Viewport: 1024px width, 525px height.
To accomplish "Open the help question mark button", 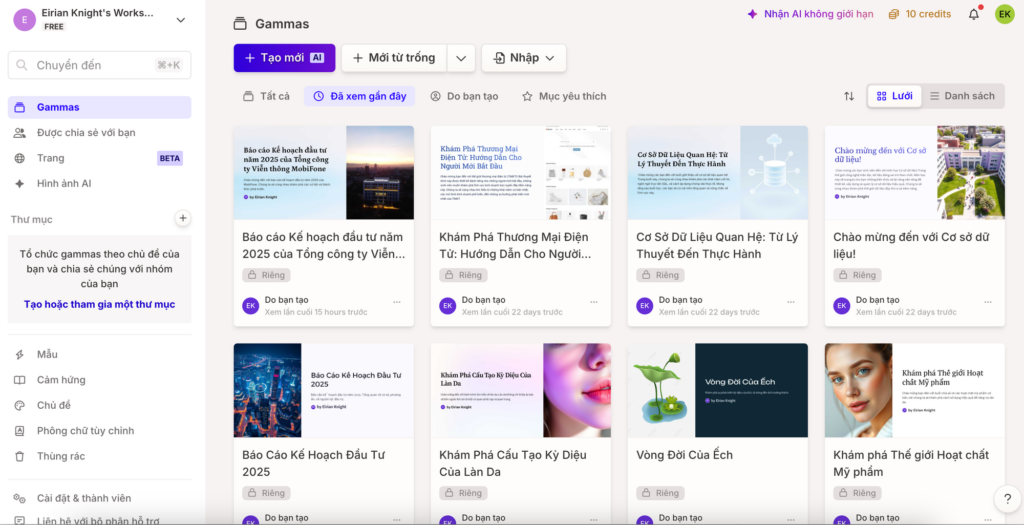I will tap(1007, 499).
